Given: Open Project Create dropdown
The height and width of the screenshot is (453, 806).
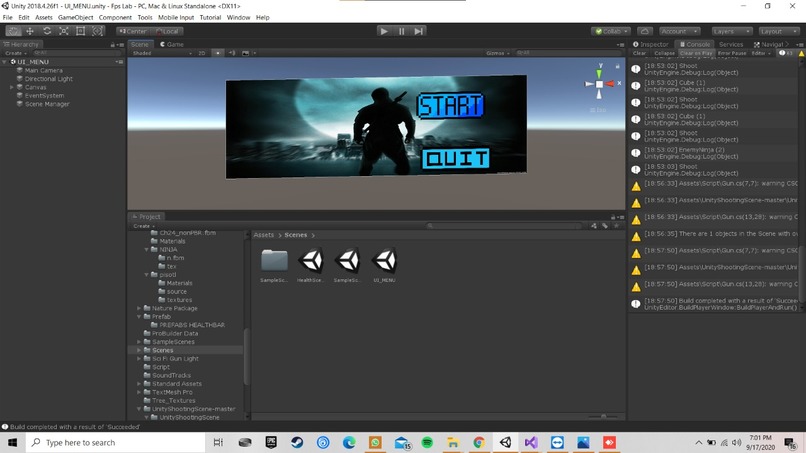Looking at the screenshot, I should click(143, 226).
